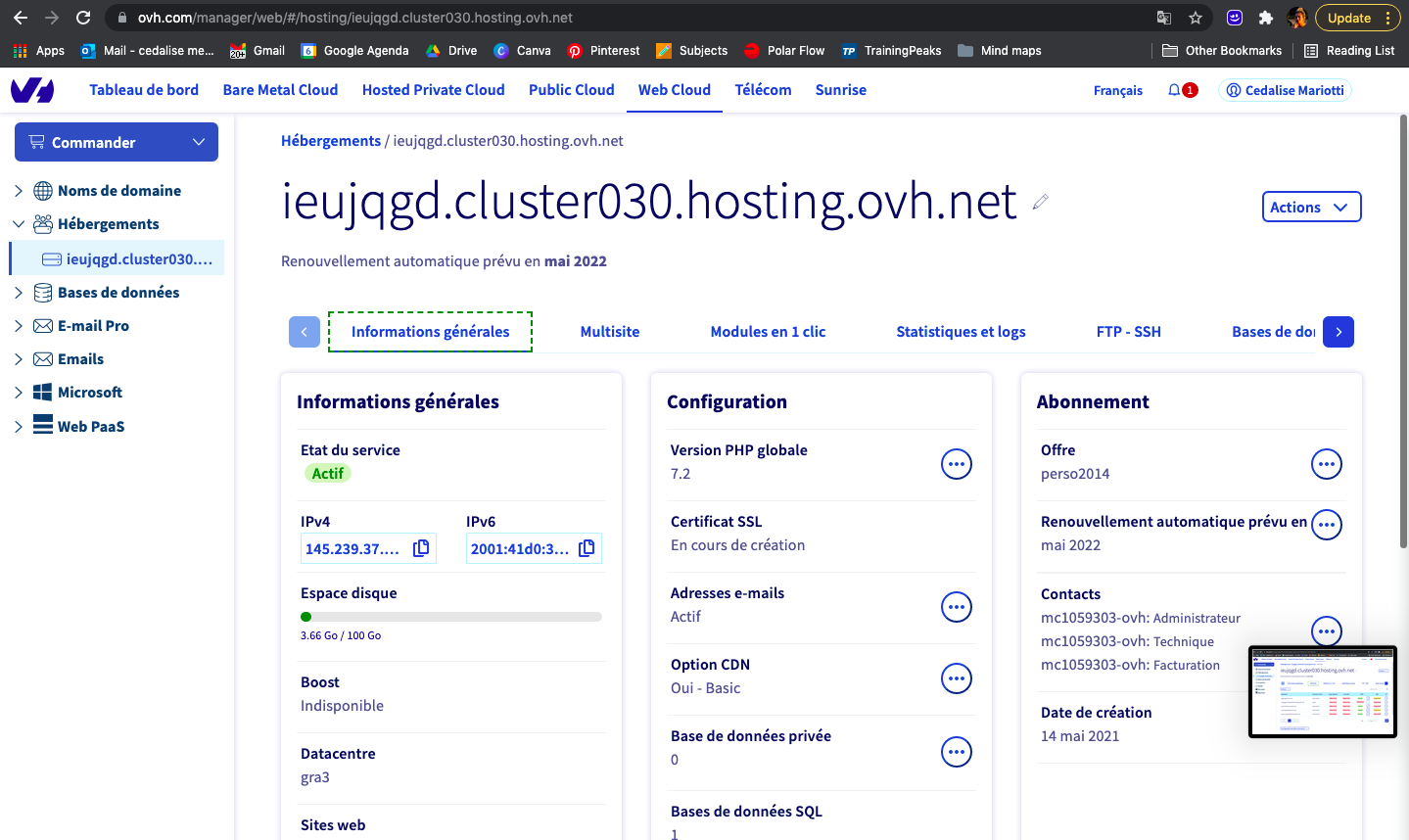Click the pencil icon to rename hosting
This screenshot has width=1409, height=840.
pos(1040,202)
